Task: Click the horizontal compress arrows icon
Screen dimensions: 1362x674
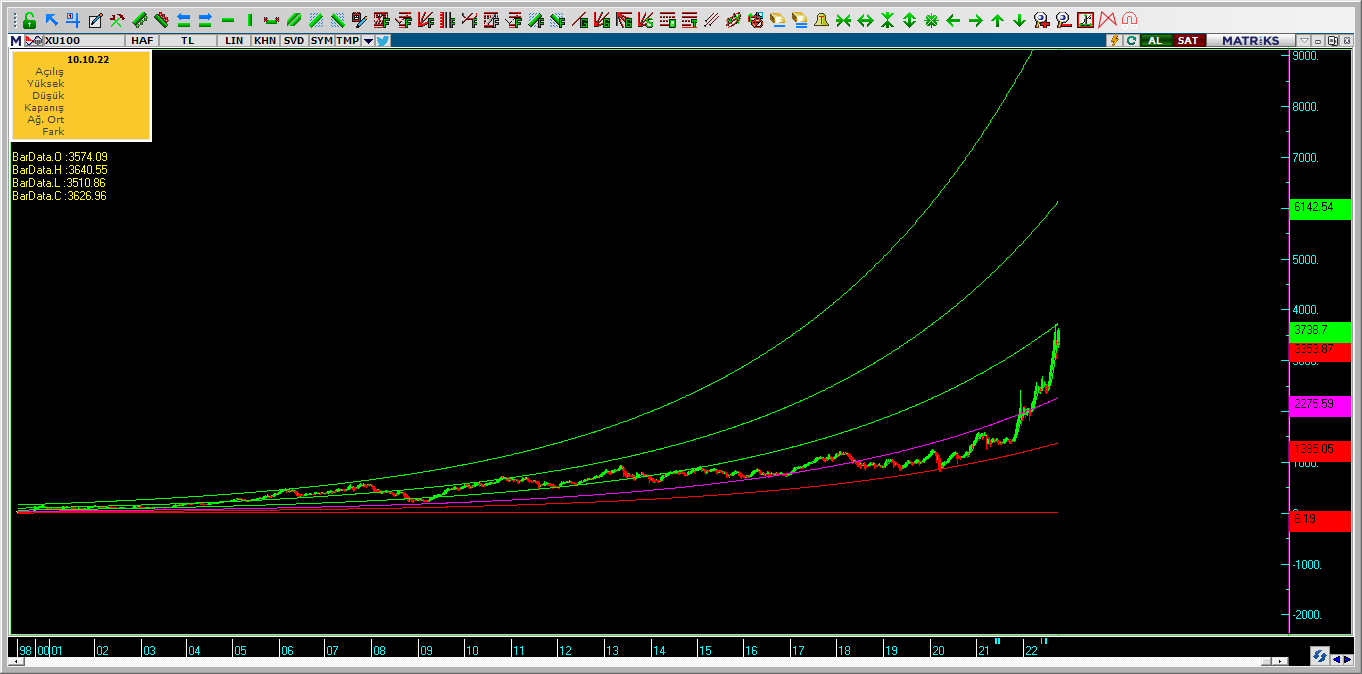Action: 843,20
